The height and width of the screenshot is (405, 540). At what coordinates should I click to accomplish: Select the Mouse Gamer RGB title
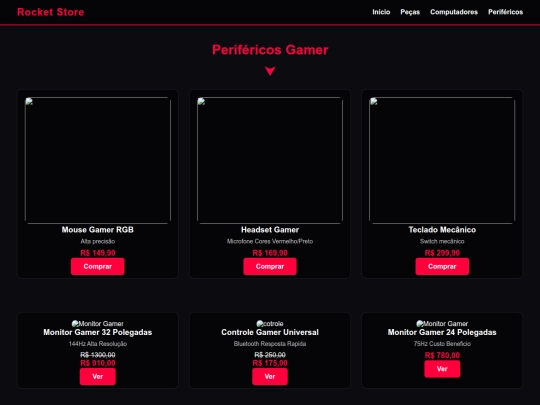98,230
